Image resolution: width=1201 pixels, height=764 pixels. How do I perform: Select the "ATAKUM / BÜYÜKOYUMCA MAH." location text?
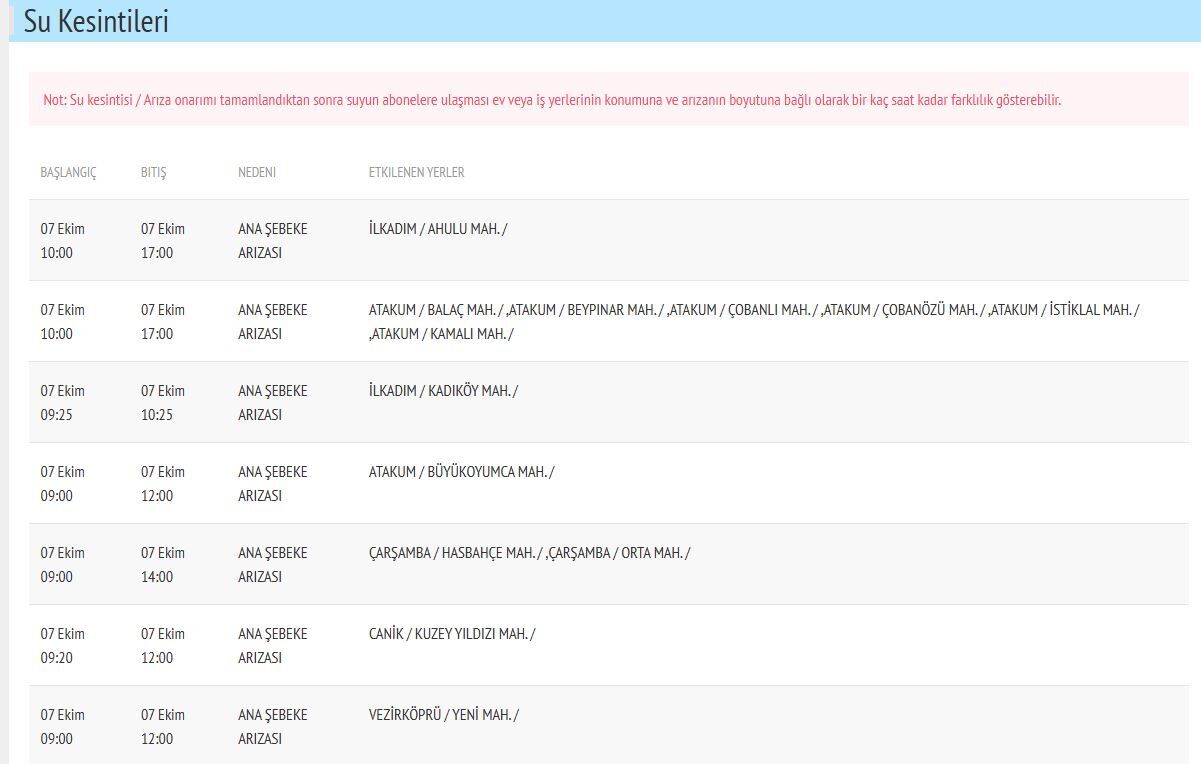click(x=461, y=472)
